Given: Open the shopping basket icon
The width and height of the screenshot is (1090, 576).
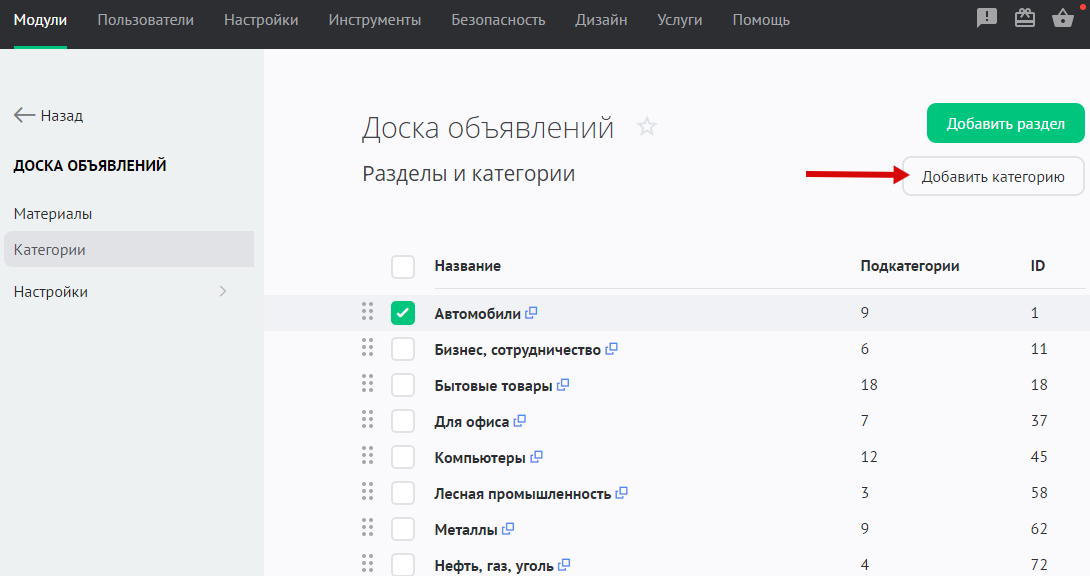Looking at the screenshot, I should pos(1063,19).
